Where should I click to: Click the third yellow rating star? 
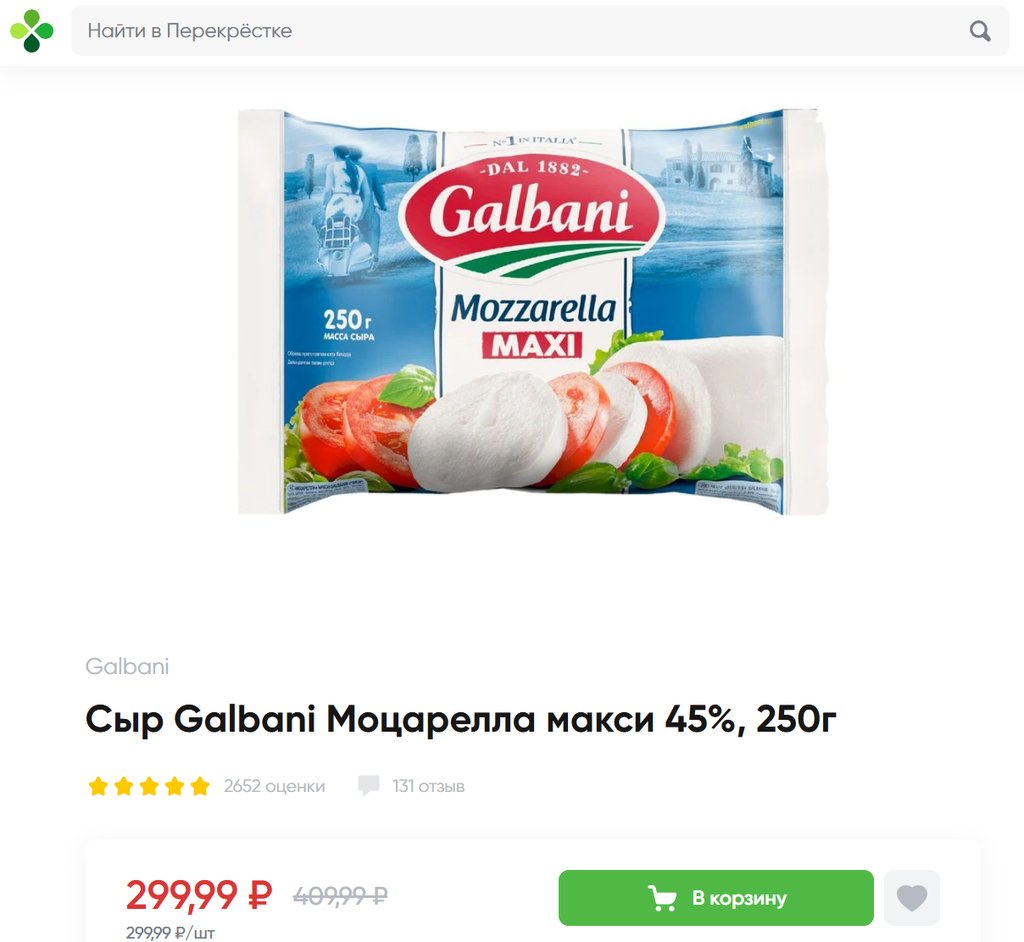coord(149,786)
